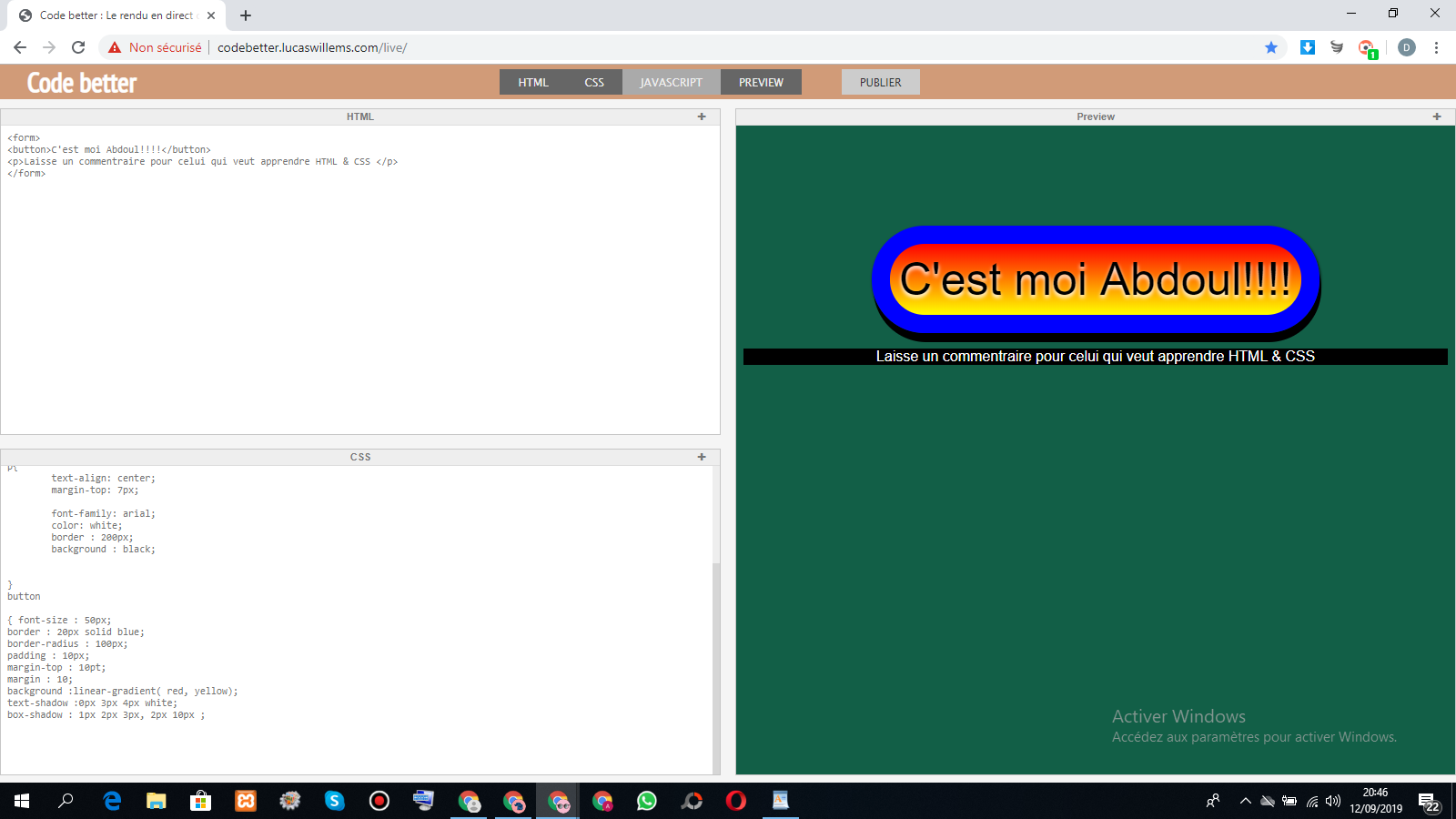Viewport: 1456px width, 819px height.
Task: Click the Non sécurisé warning icon
Action: click(115, 47)
